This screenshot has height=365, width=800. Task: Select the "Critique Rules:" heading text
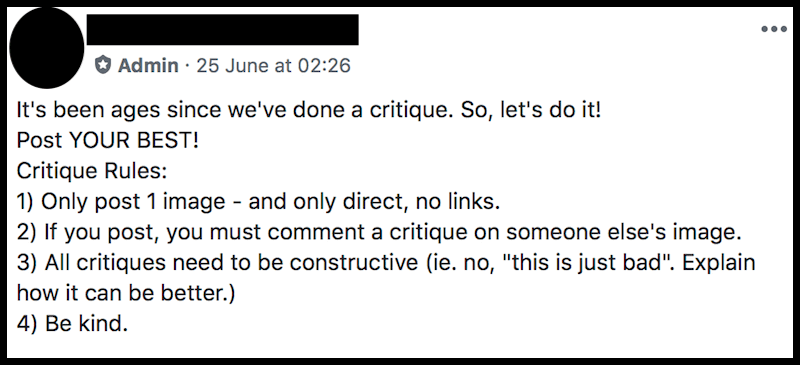92,172
